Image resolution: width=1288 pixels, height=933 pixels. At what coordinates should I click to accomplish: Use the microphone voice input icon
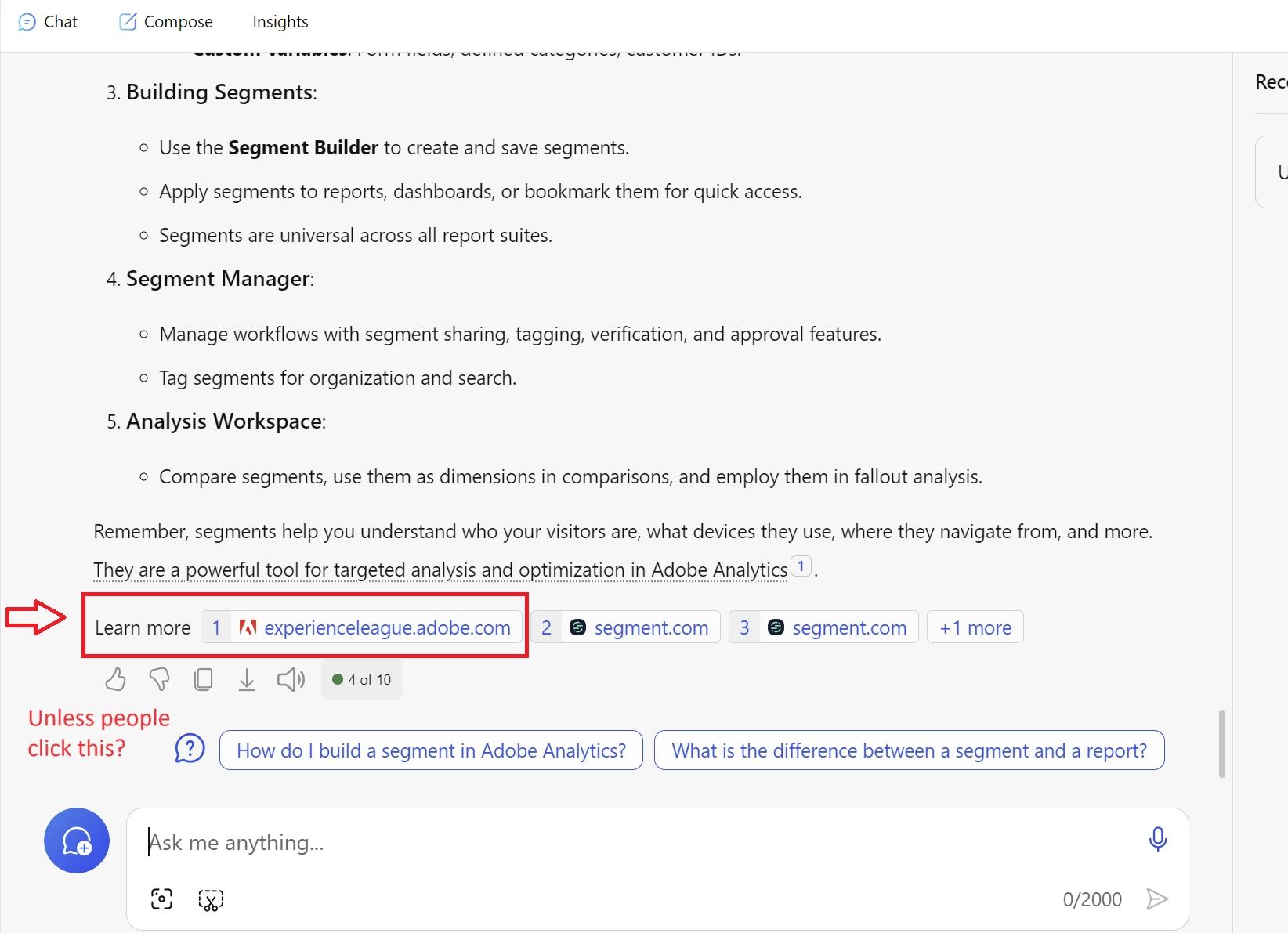1157,839
